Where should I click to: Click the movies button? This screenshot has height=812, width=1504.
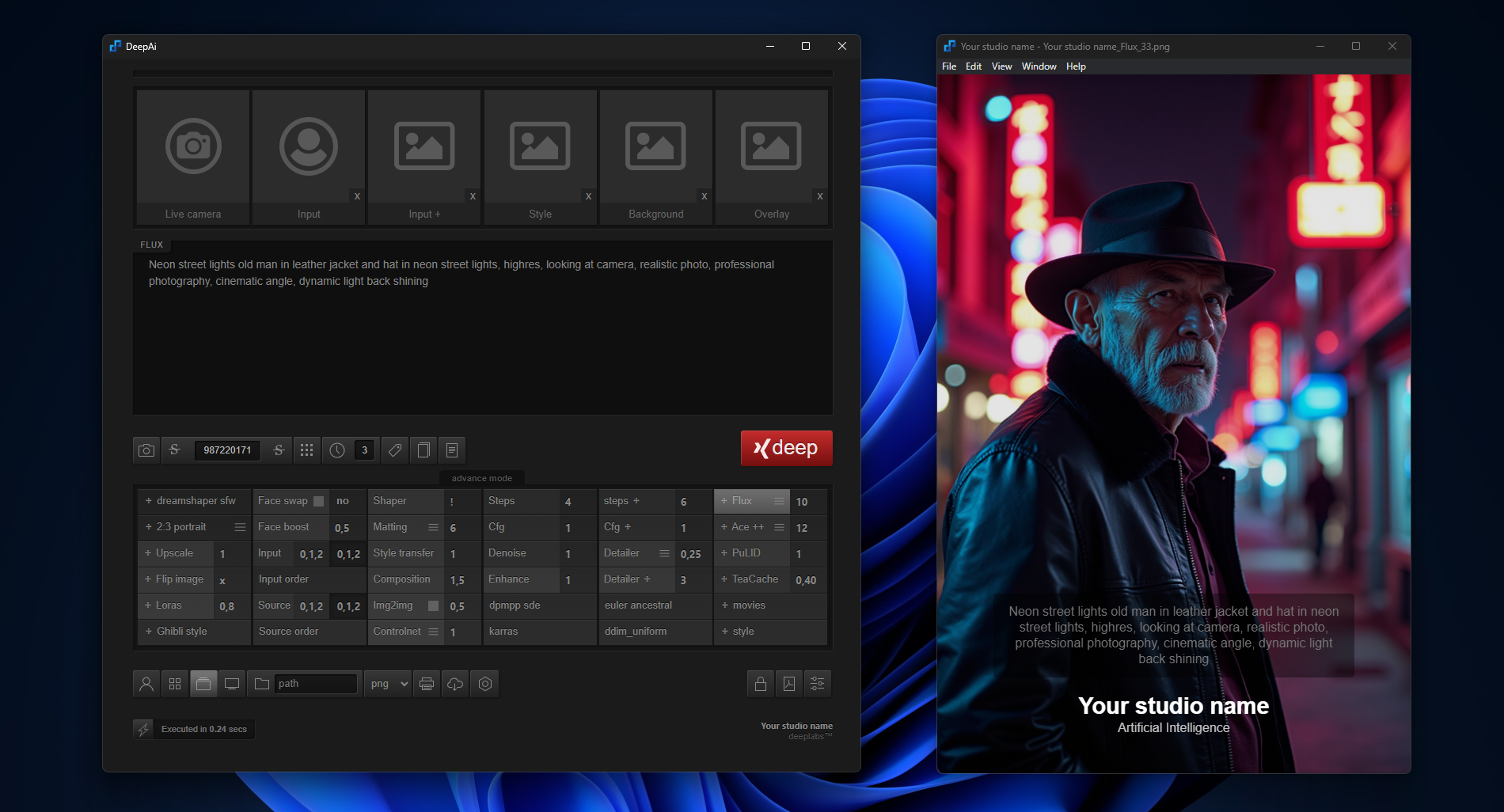click(x=770, y=605)
